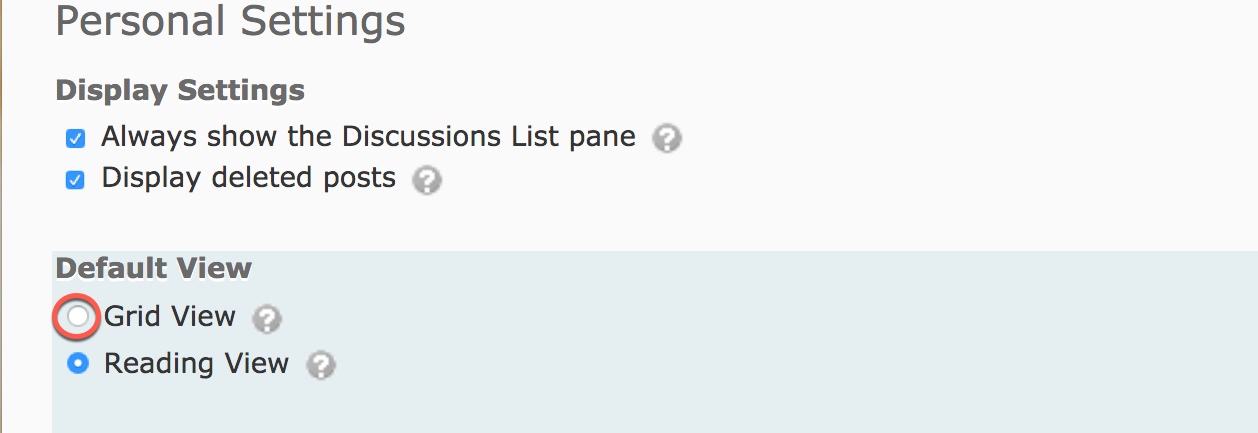Click empty shaded area below Reading View
This screenshot has height=433, width=1258.
(600, 405)
